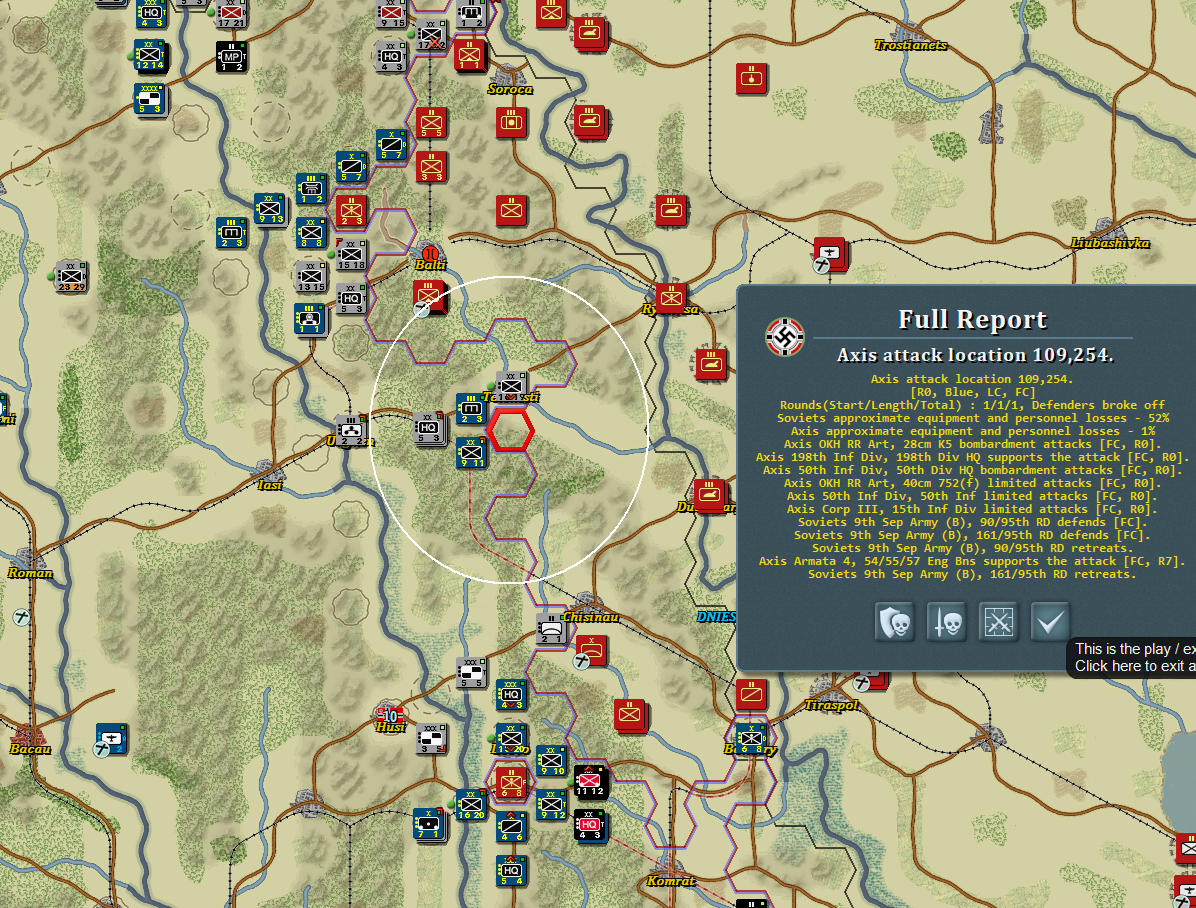The width and height of the screenshot is (1196, 908).
Task: Select blue division counter 9-13
Action: point(270,209)
